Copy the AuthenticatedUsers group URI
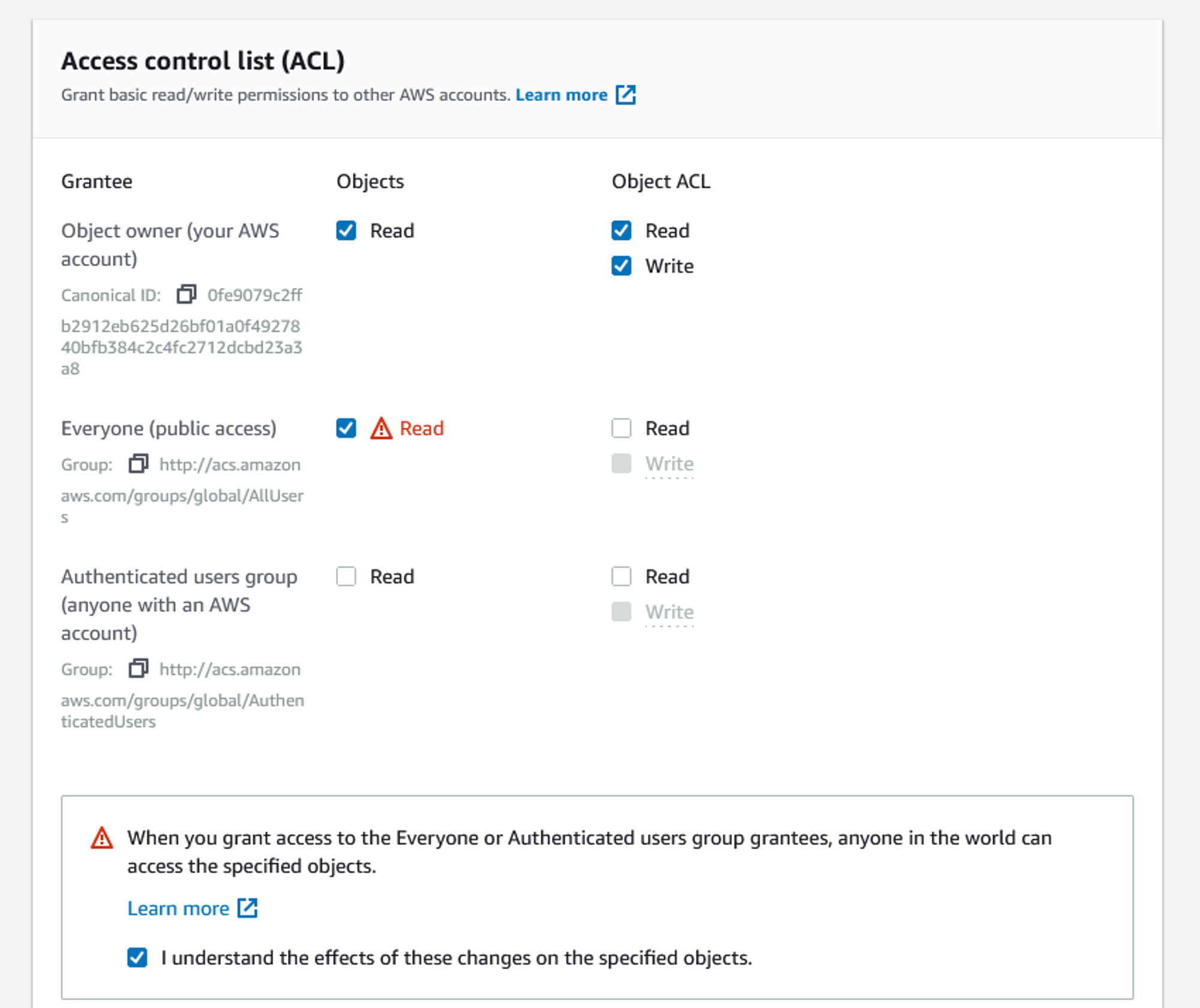 point(139,668)
